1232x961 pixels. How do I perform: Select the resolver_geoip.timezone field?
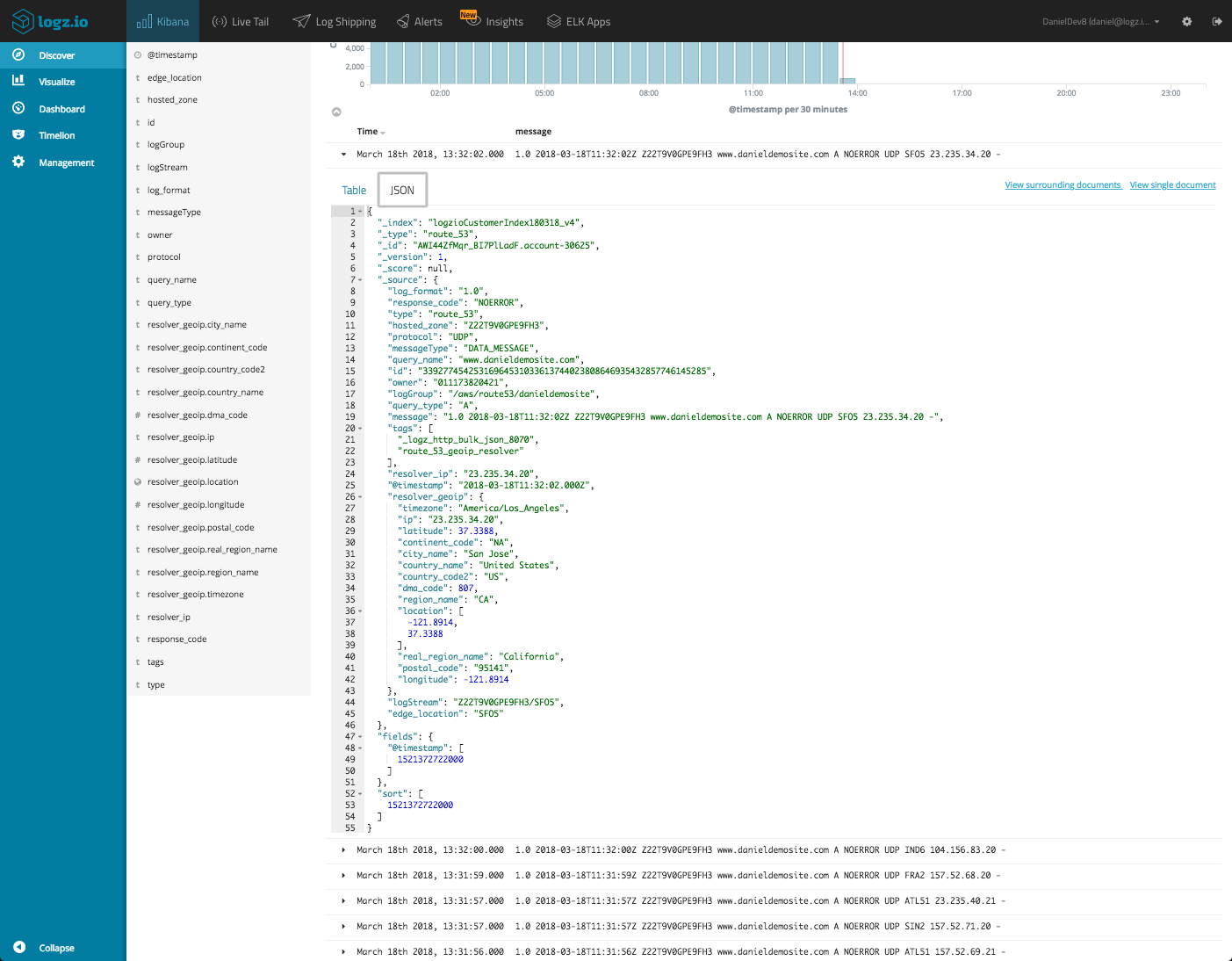[x=196, y=595]
